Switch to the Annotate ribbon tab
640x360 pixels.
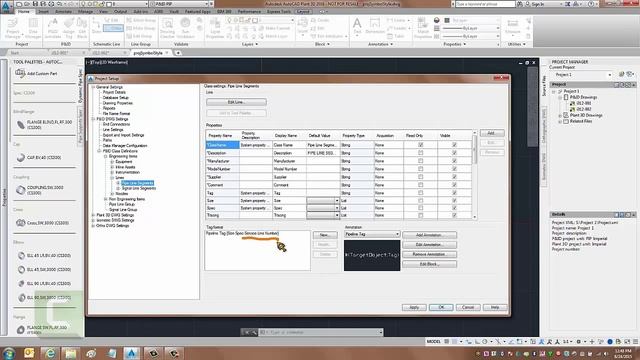[x=63, y=11]
